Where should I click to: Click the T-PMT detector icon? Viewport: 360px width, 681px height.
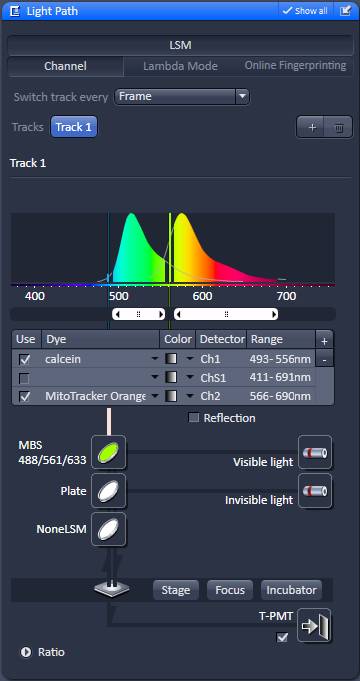(x=314, y=625)
